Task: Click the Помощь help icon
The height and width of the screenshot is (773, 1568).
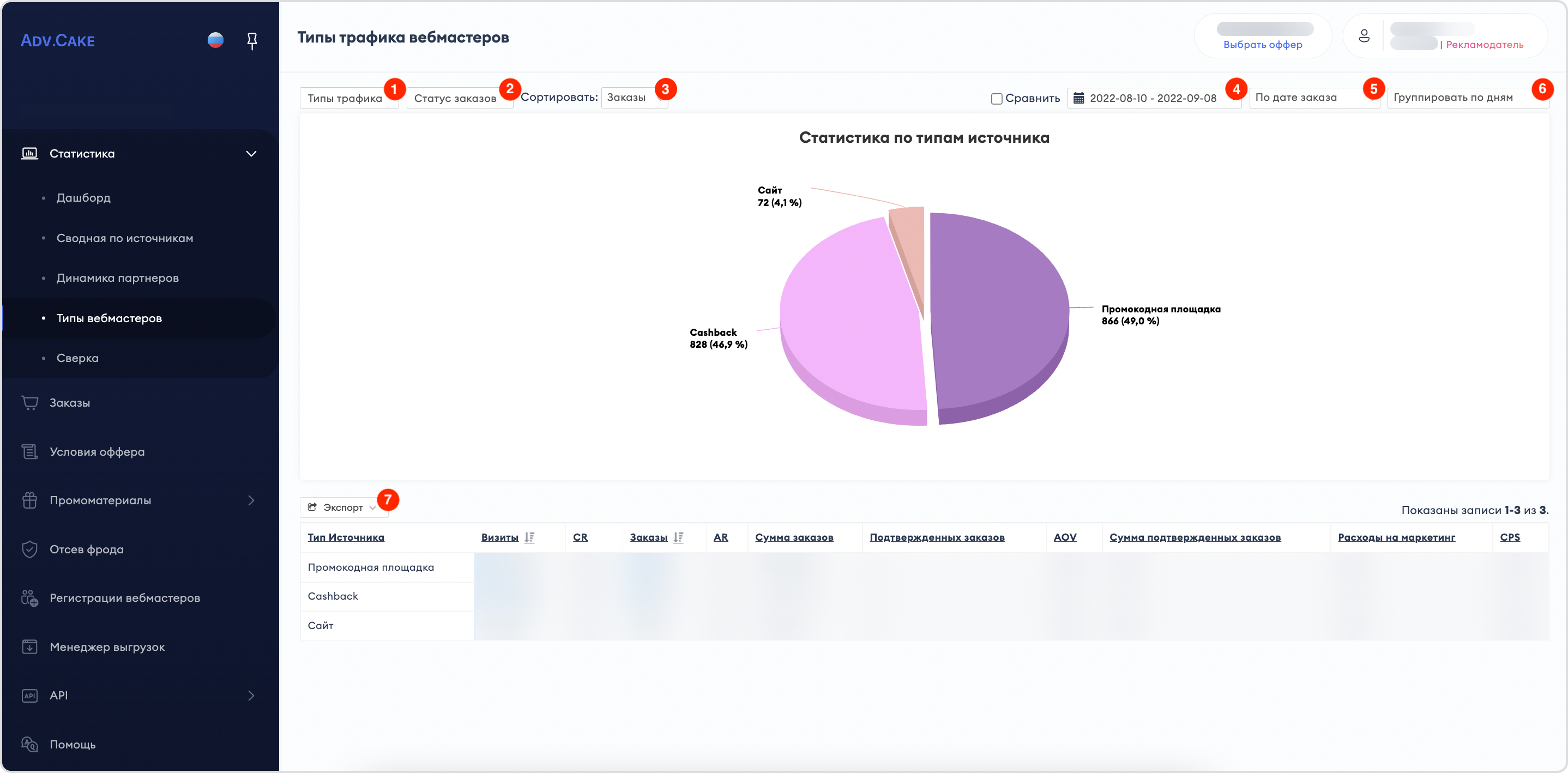Action: coord(30,744)
